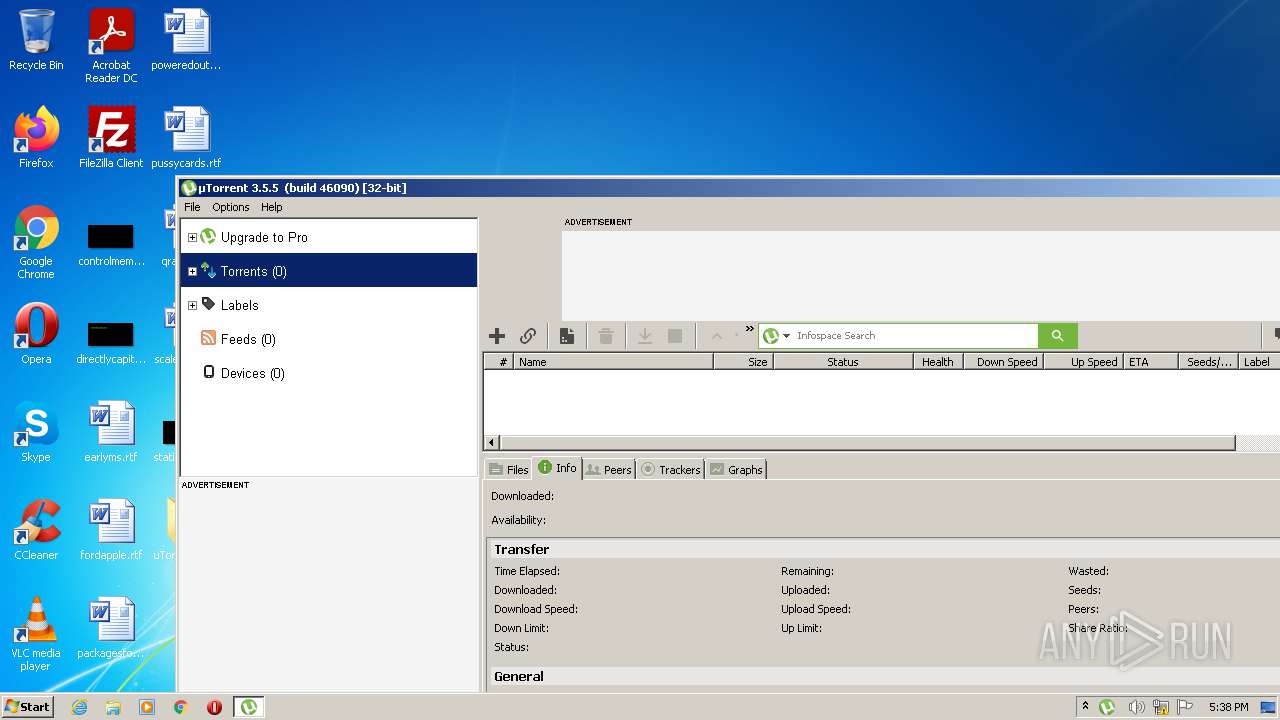Sort by the # column header
The width and height of the screenshot is (1280, 720).
pyautogui.click(x=499, y=362)
